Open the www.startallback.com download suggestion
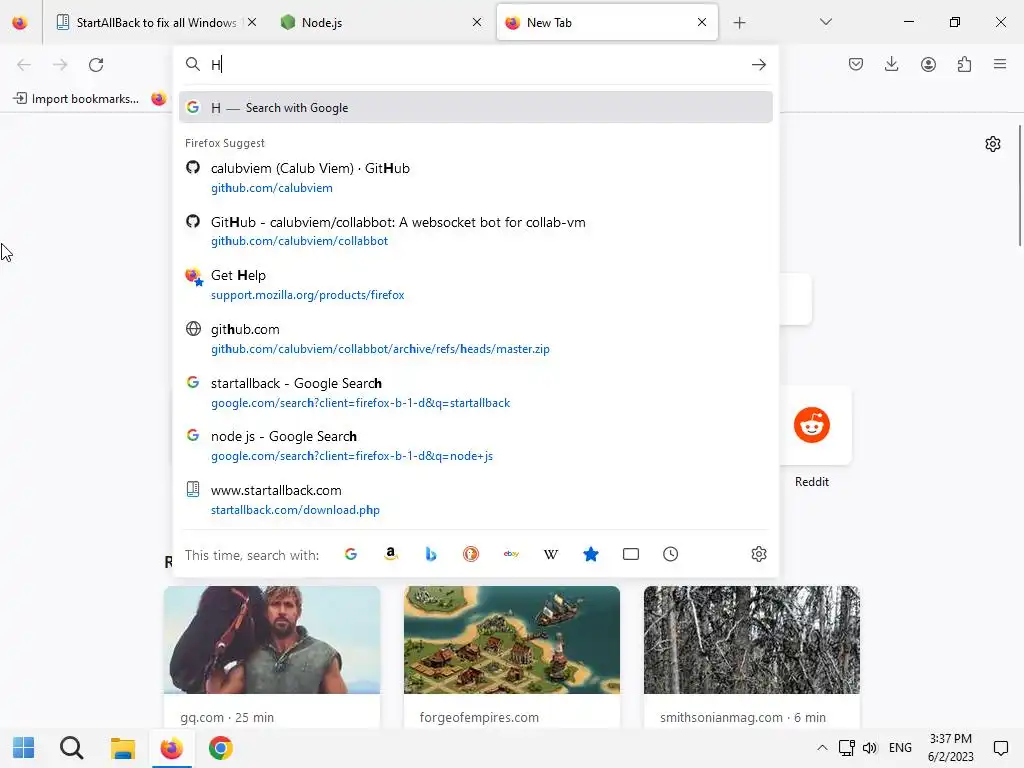 click(x=475, y=500)
